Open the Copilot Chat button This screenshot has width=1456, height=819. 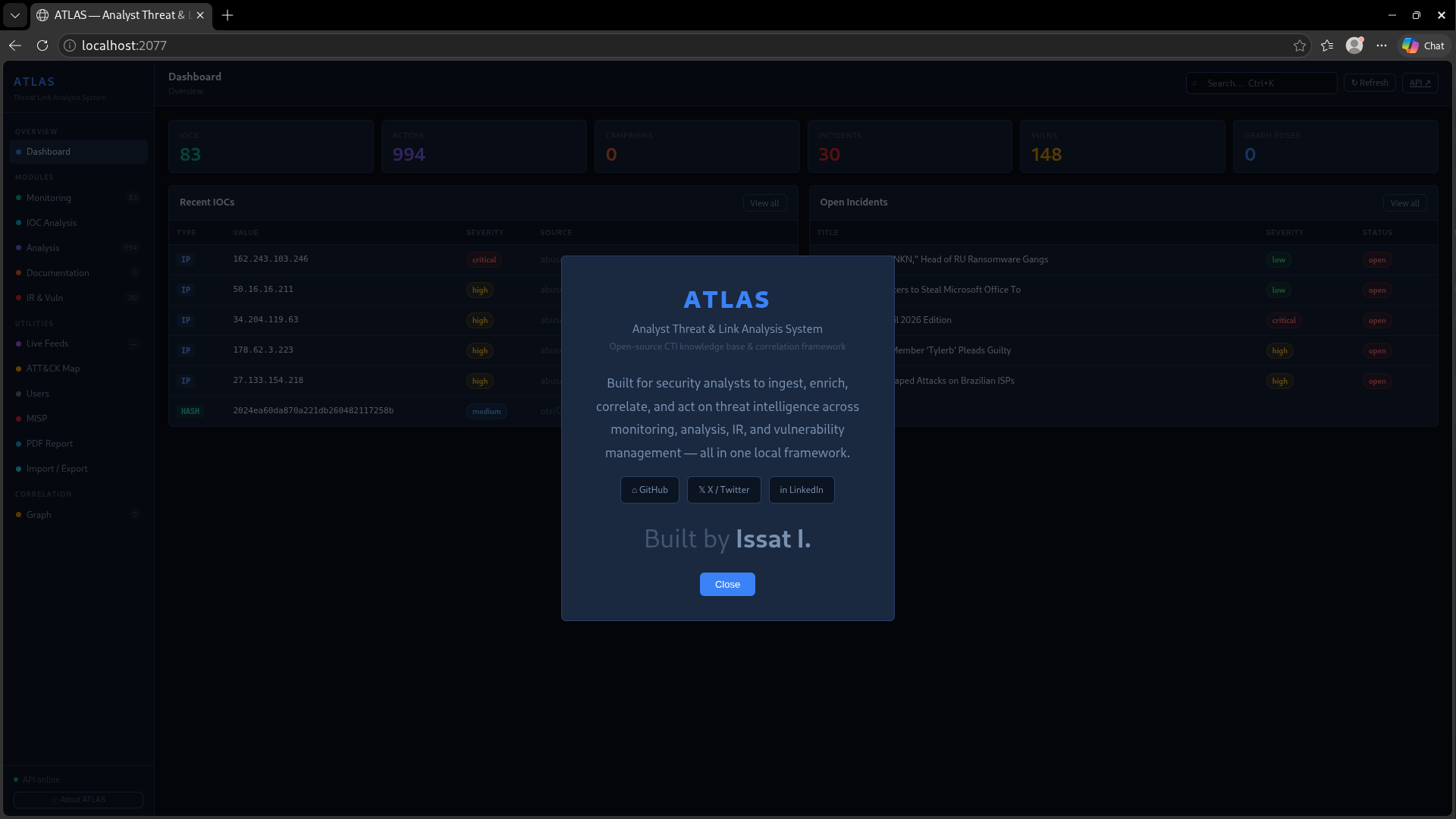[1423, 45]
